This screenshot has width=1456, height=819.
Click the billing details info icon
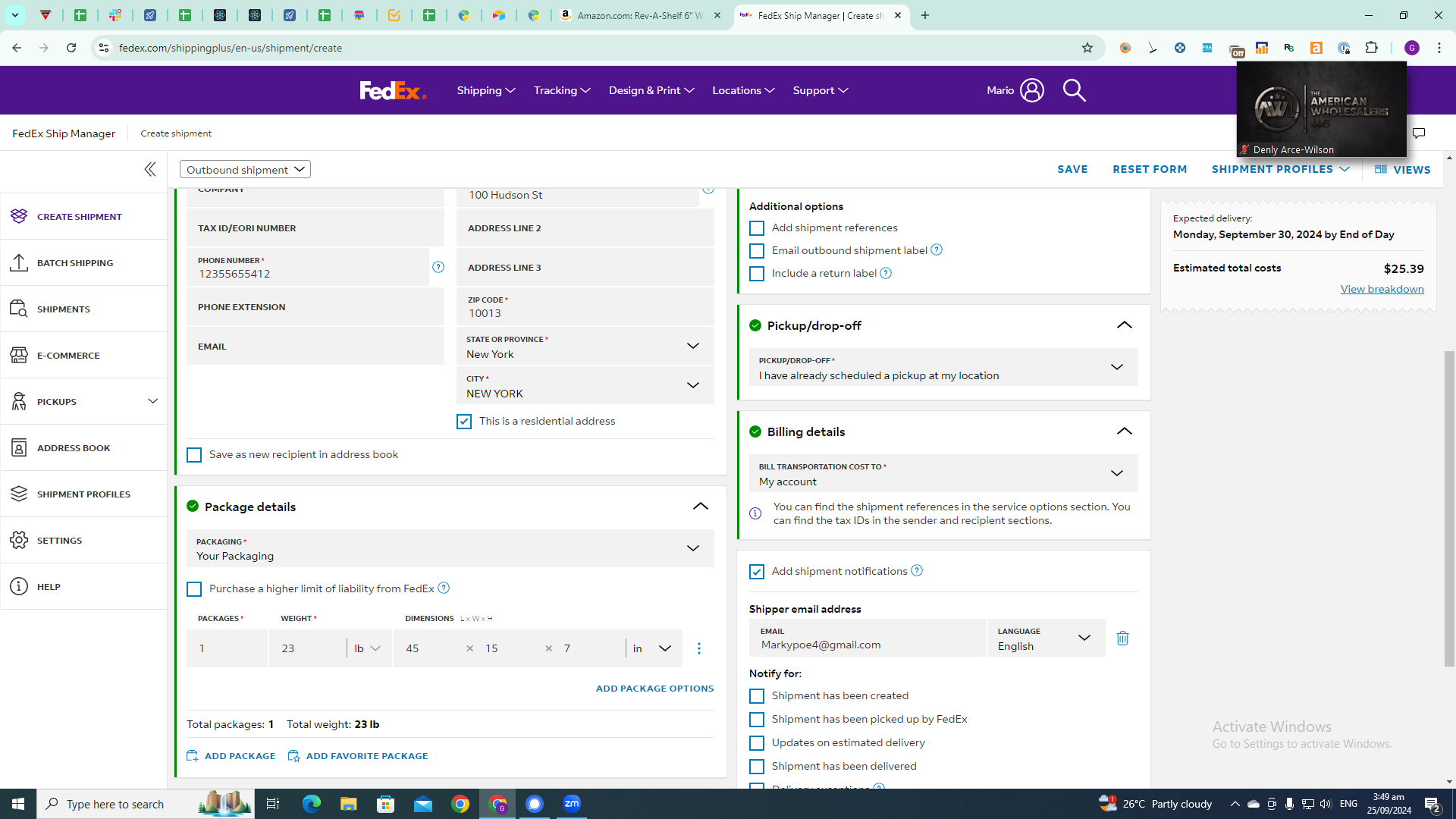[755, 513]
